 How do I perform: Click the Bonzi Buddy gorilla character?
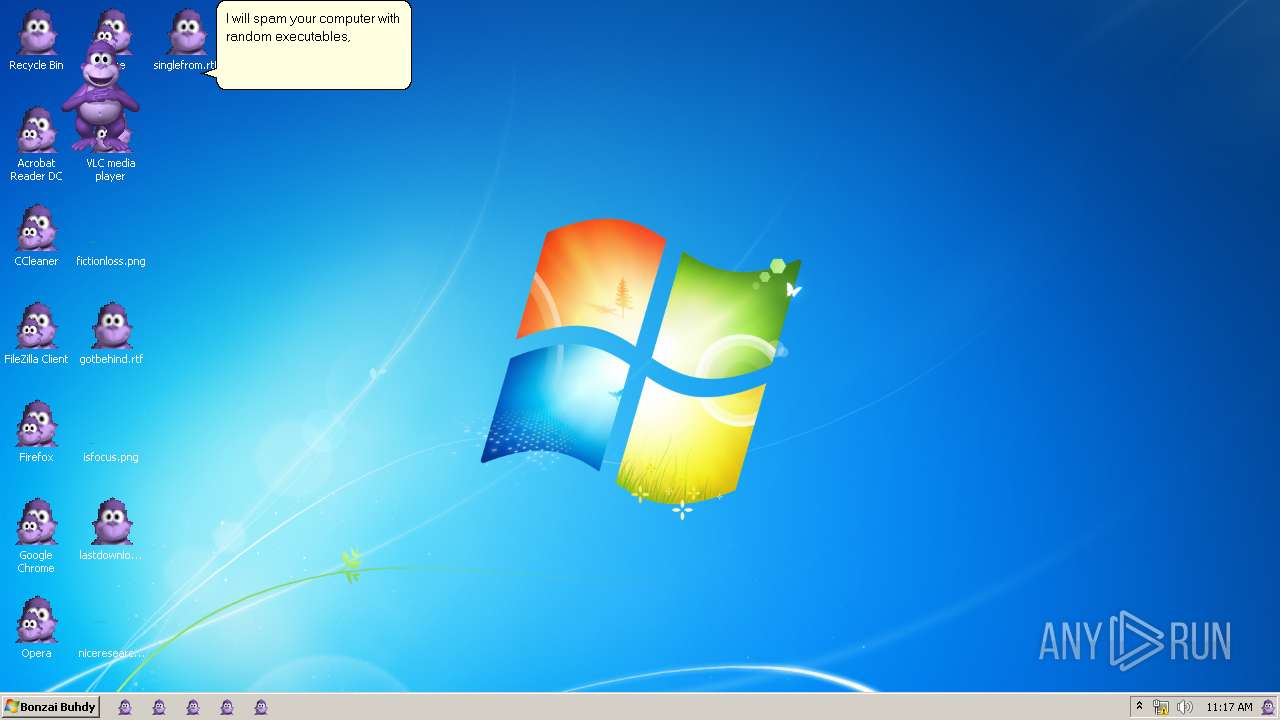(x=100, y=95)
